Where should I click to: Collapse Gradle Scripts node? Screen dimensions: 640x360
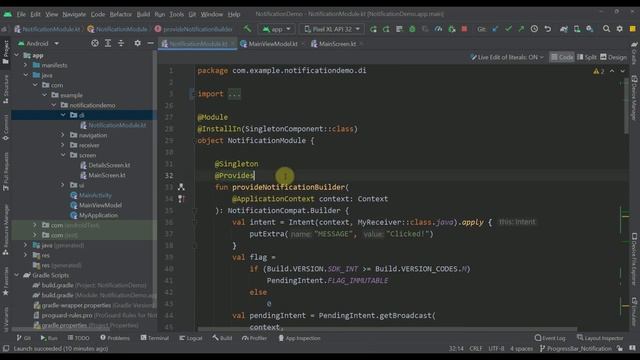click(16, 275)
